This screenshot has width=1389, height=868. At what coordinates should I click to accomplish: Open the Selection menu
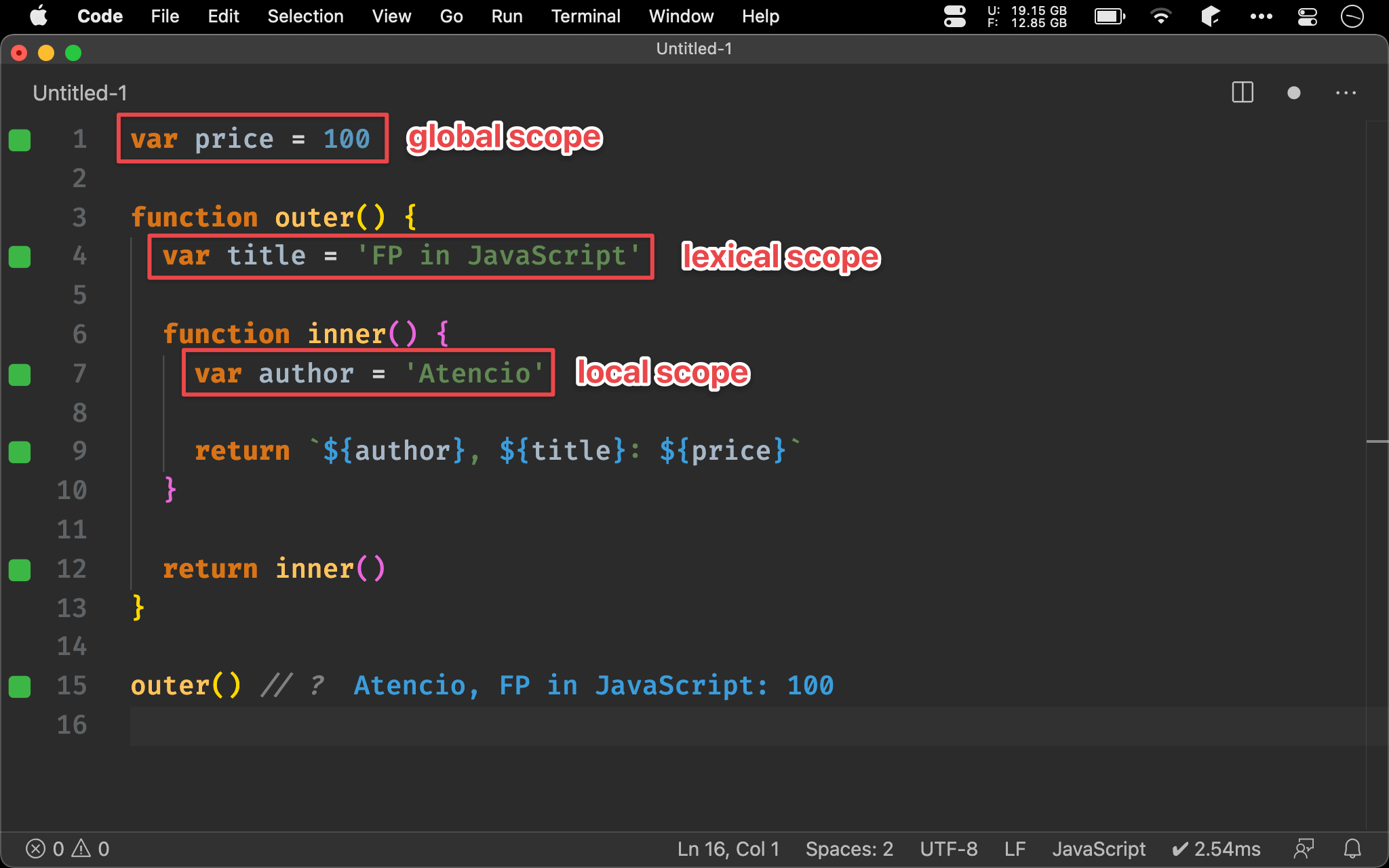click(305, 16)
